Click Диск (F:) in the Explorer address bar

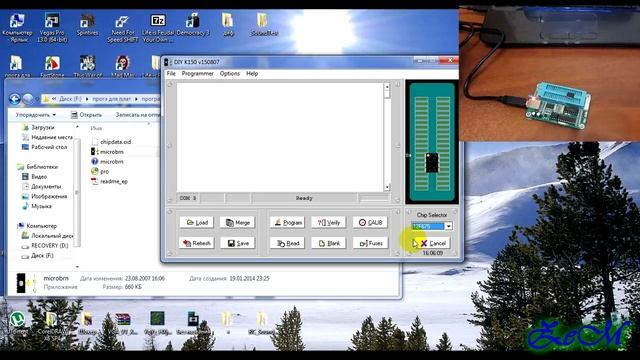[x=70, y=99]
